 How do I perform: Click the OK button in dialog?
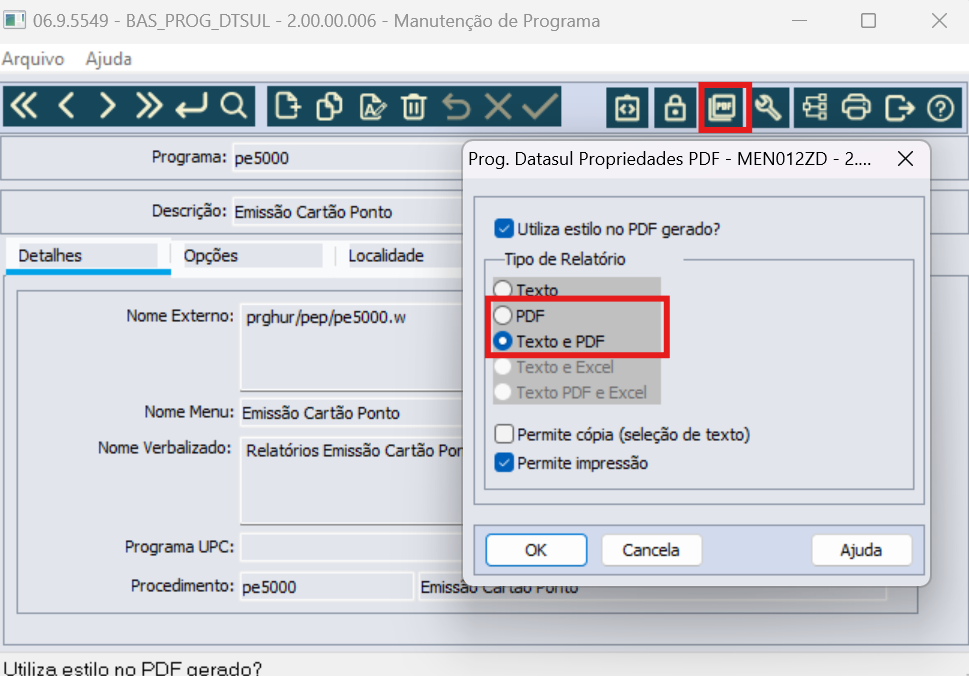(536, 550)
